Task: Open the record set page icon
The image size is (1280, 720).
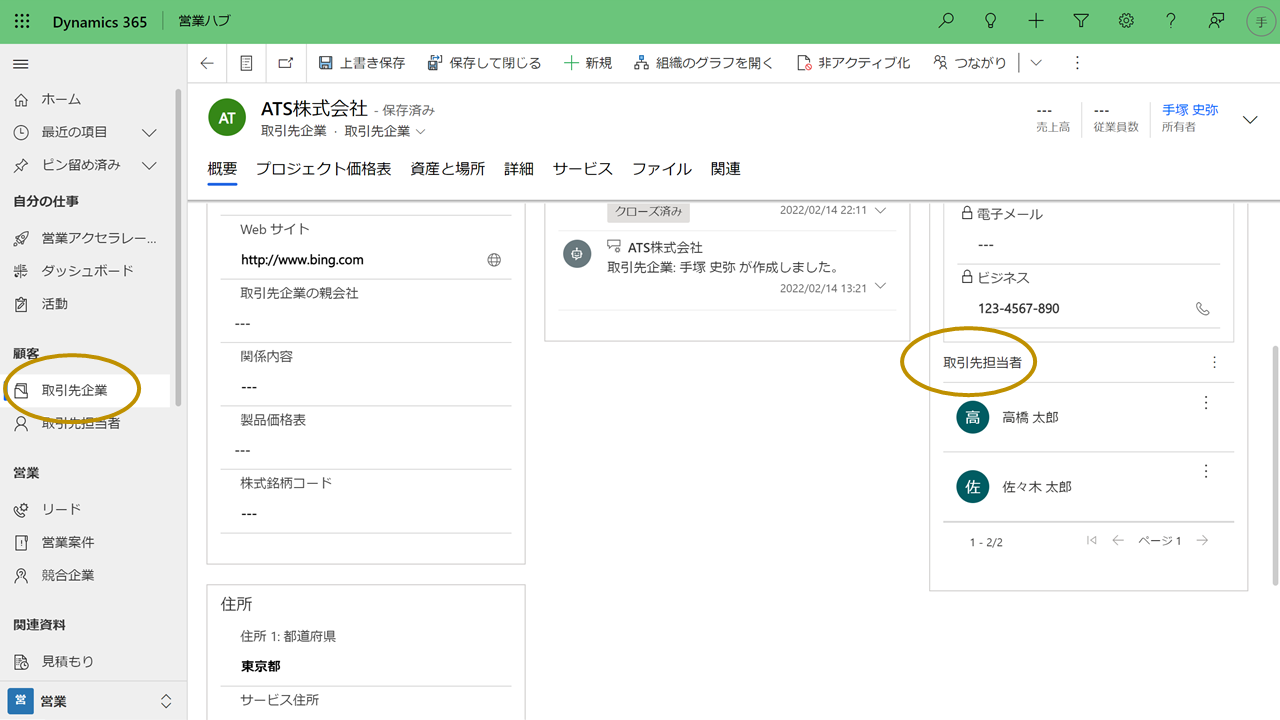Action: [x=246, y=63]
